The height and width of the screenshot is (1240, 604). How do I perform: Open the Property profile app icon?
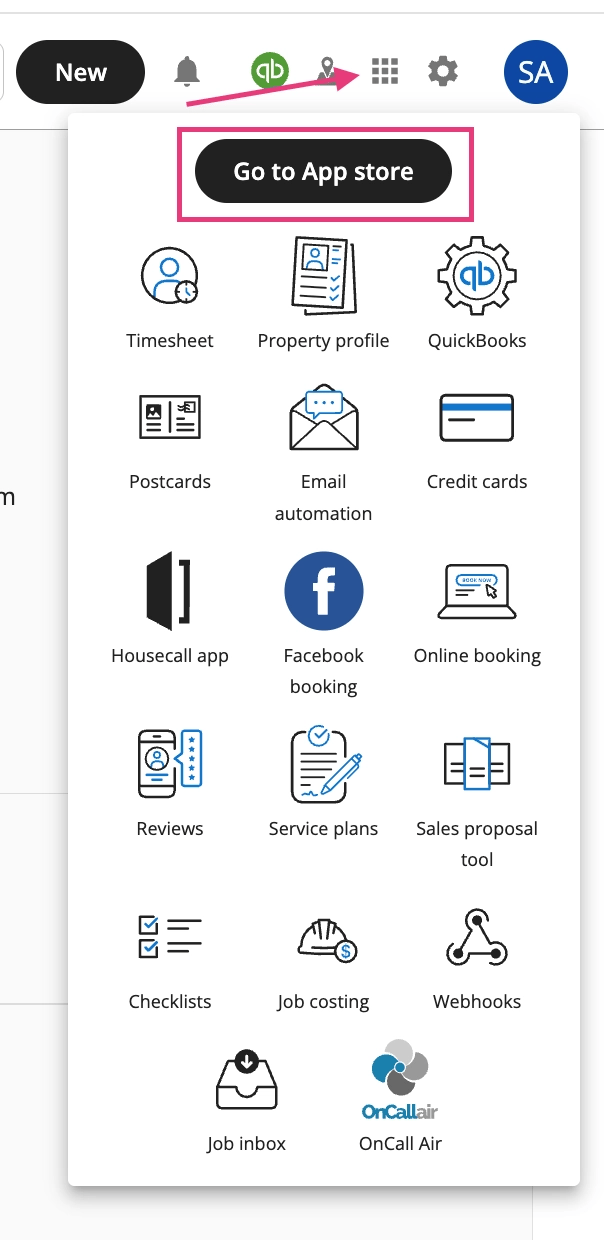tap(323, 275)
